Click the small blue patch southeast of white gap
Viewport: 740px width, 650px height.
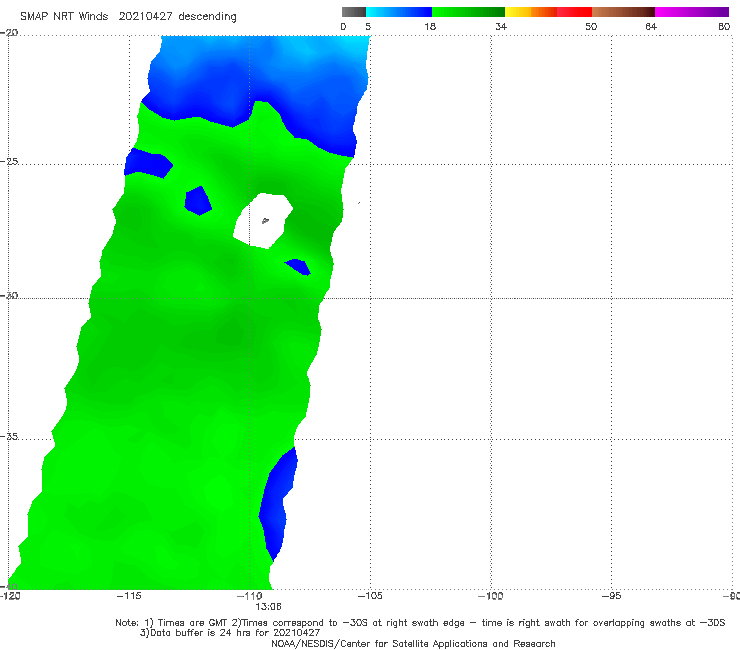[298, 267]
